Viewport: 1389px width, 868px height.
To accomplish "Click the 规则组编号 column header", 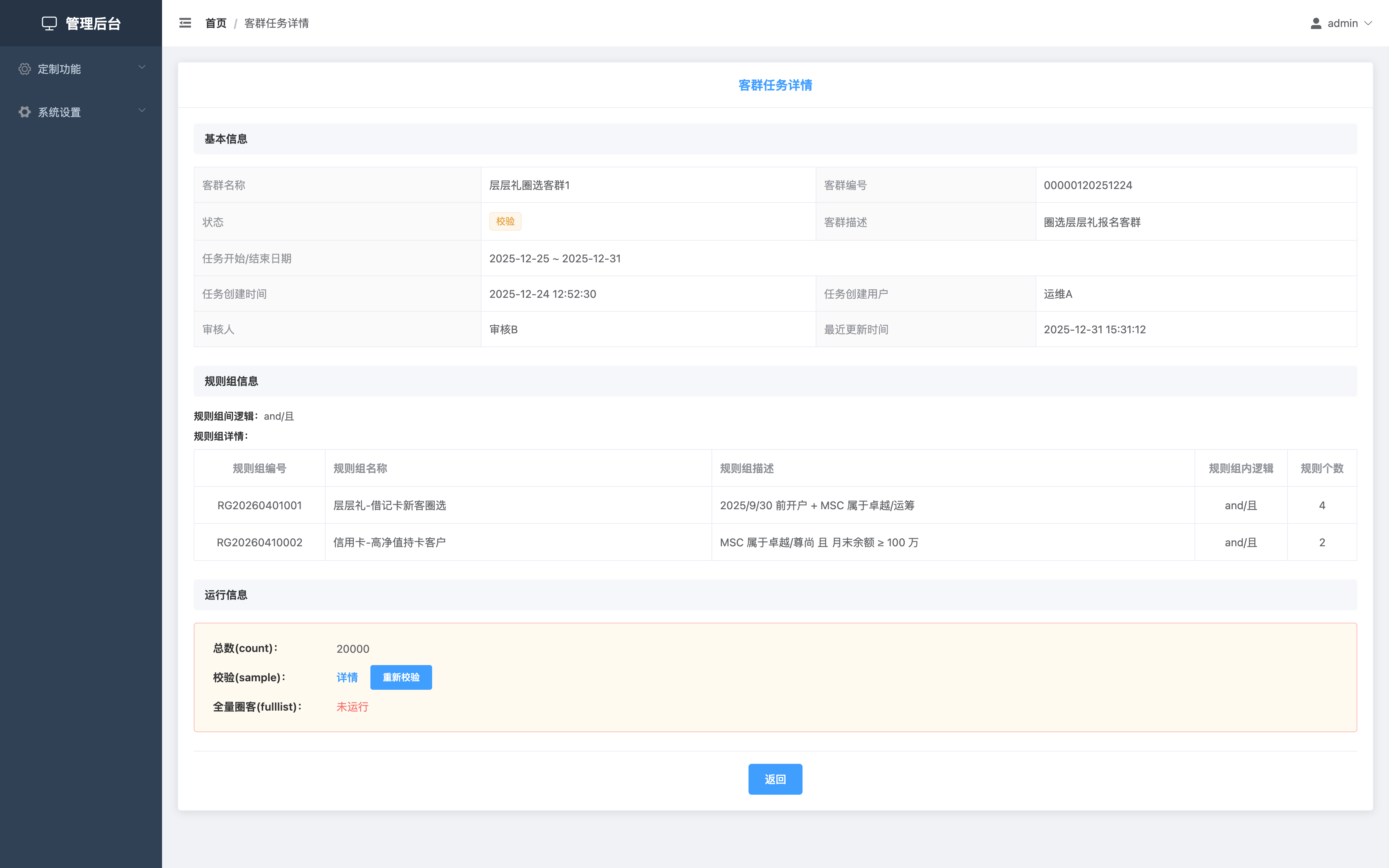I will coord(259,468).
